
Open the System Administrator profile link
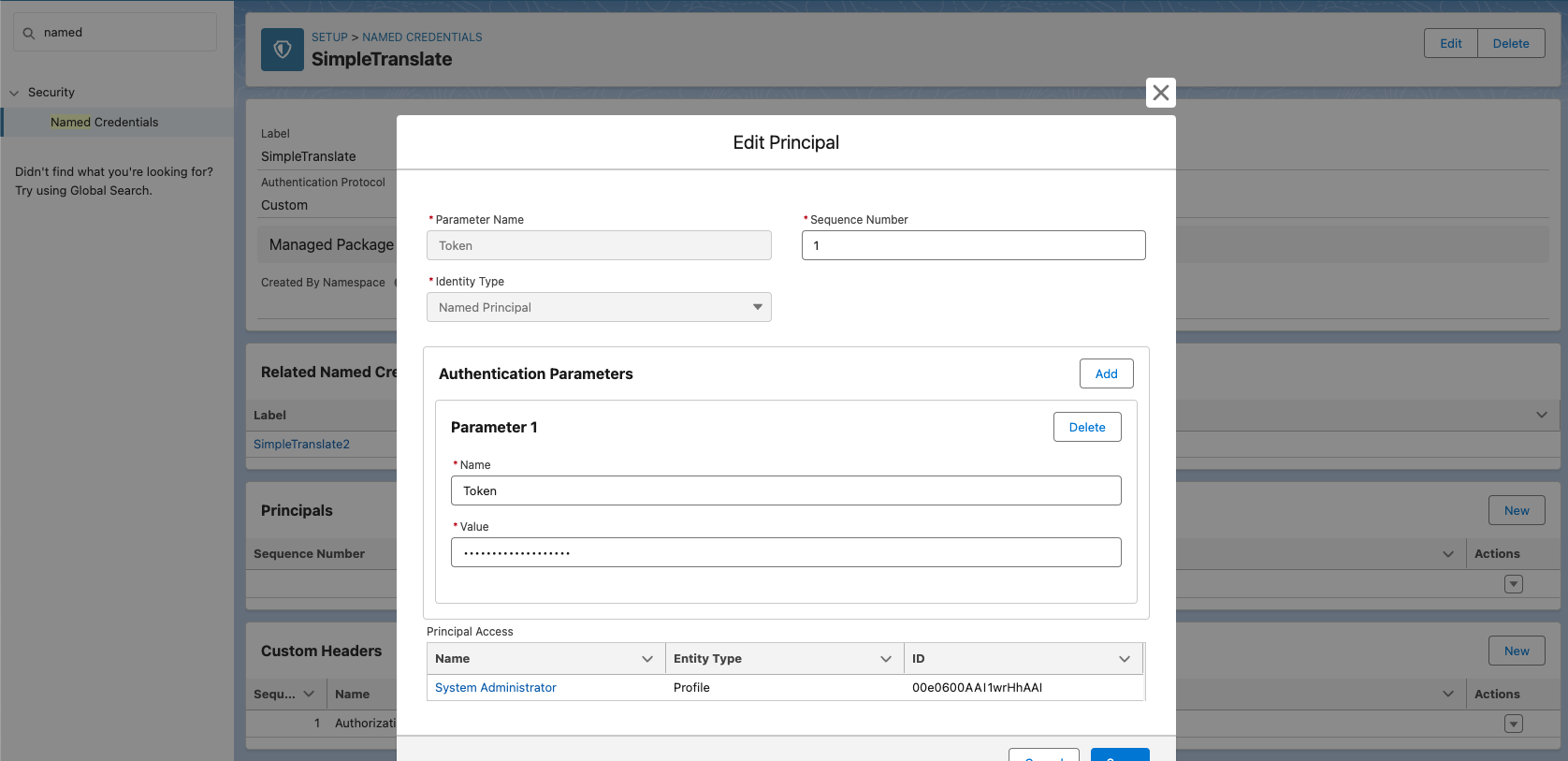point(495,687)
